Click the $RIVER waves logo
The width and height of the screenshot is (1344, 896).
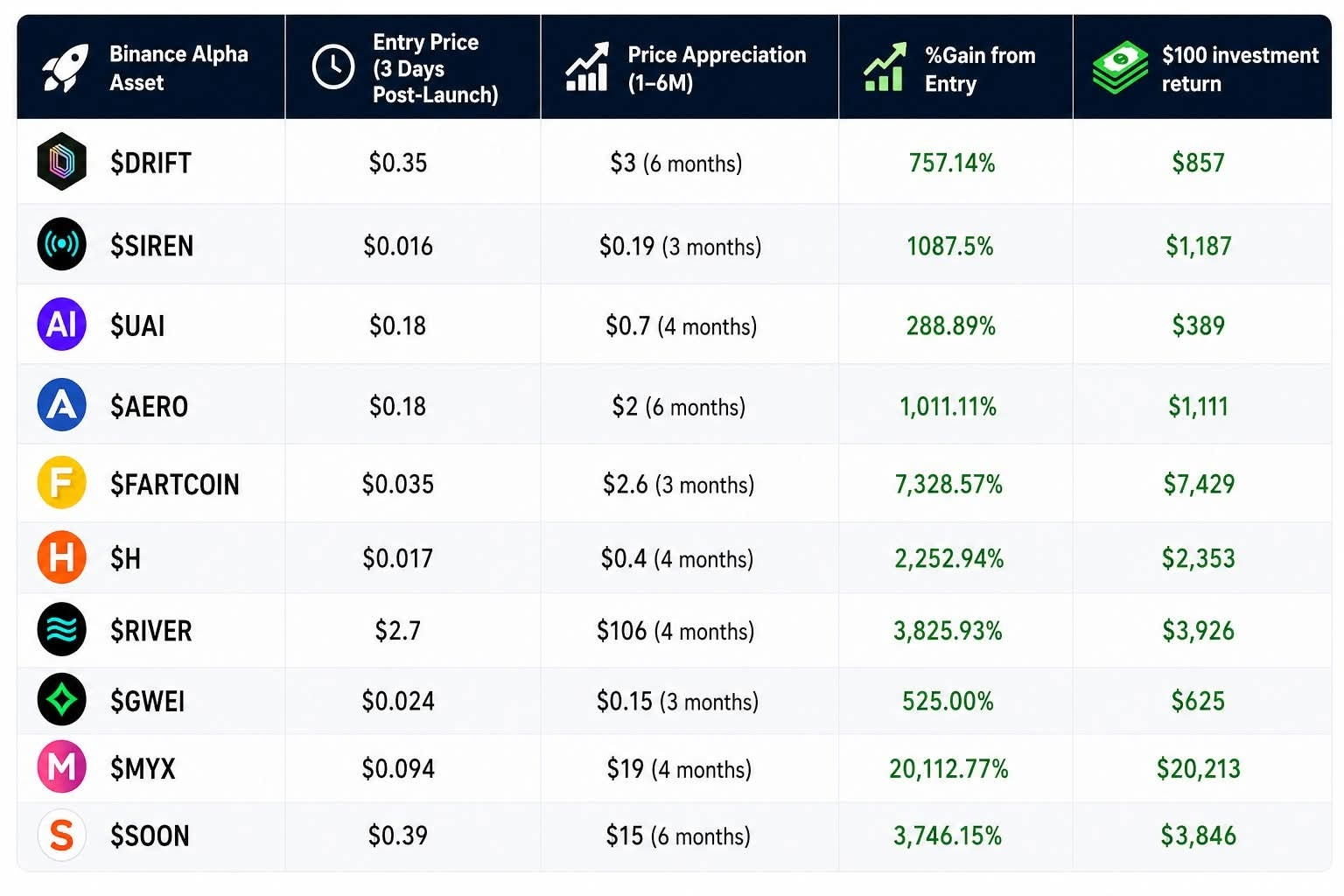(x=61, y=630)
